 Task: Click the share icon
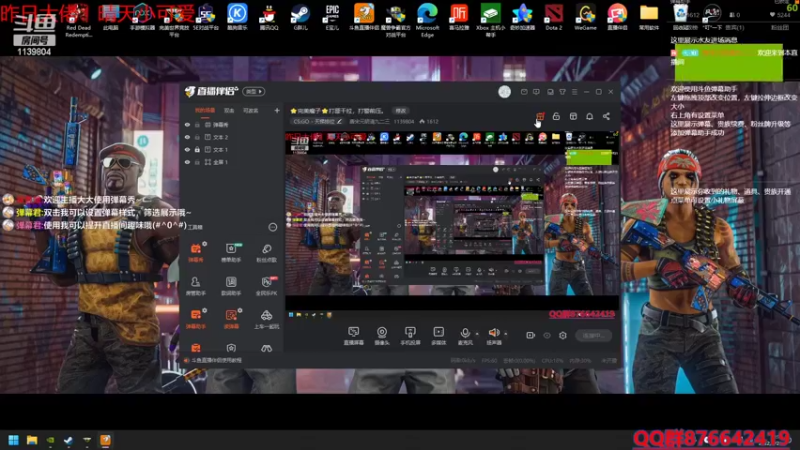(x=606, y=116)
